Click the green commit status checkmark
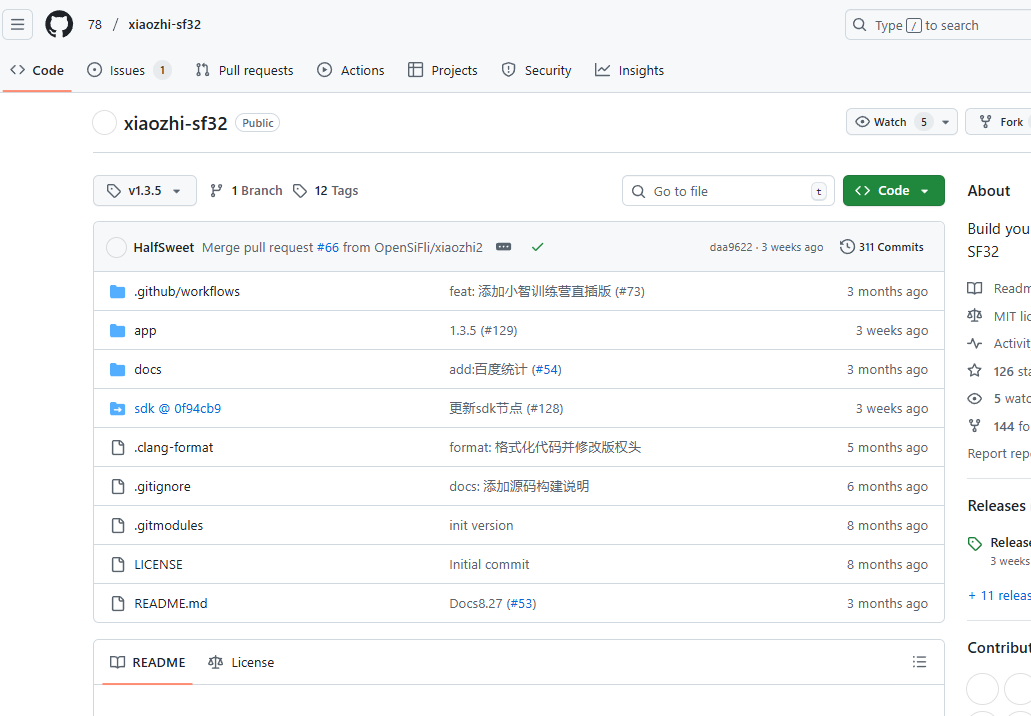The image size is (1031, 716). pos(538,247)
